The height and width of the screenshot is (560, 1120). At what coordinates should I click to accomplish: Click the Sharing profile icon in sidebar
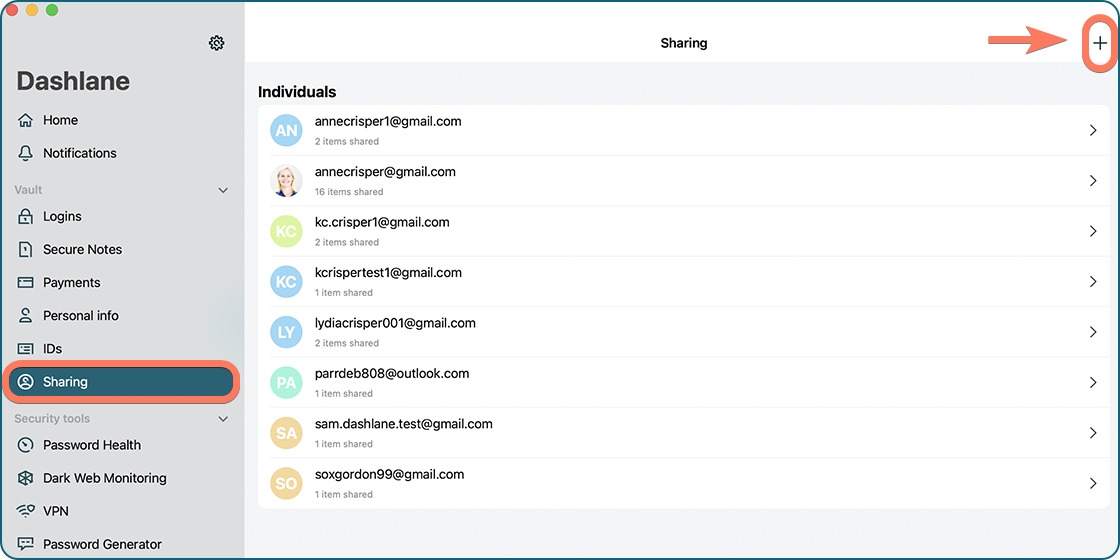tap(26, 381)
